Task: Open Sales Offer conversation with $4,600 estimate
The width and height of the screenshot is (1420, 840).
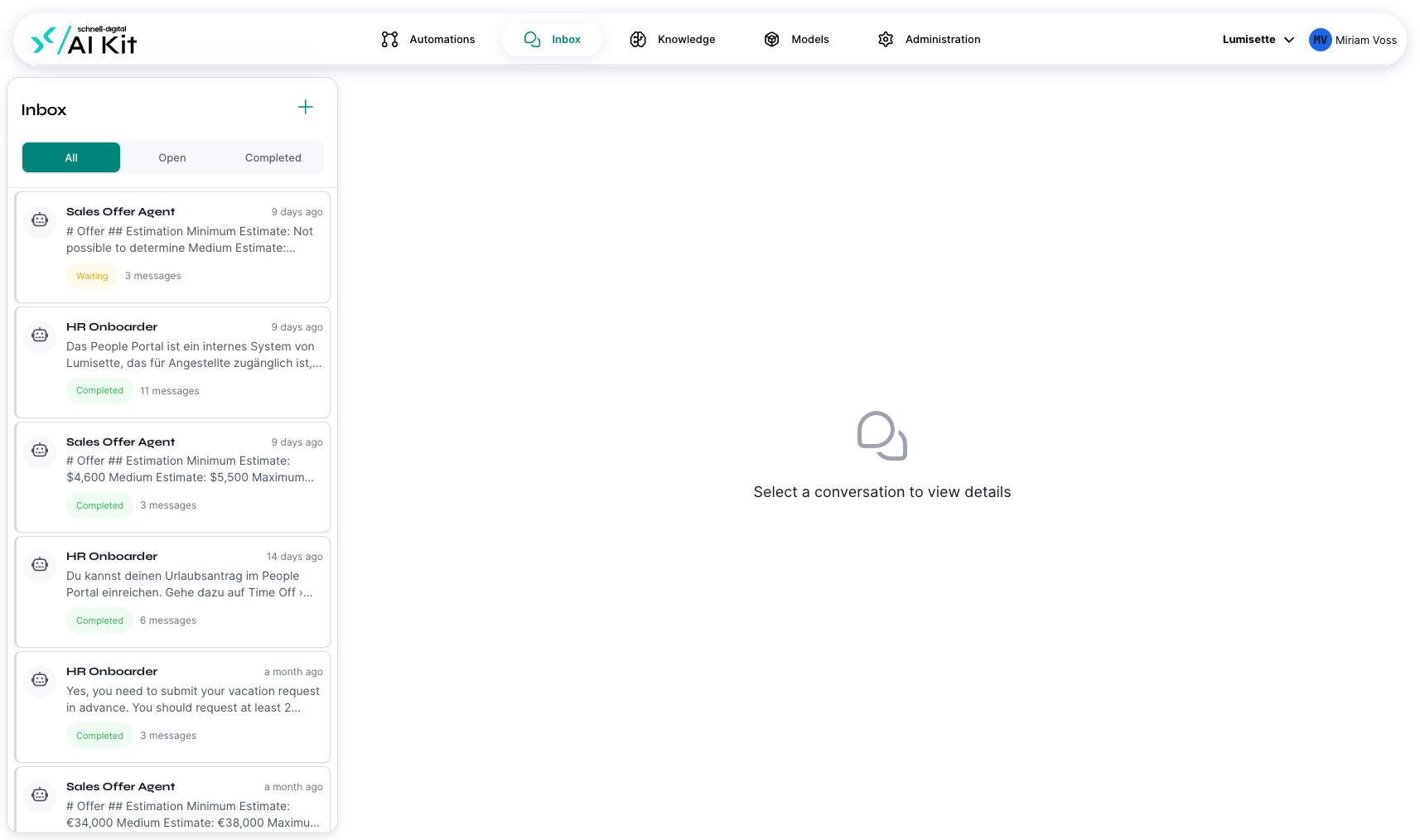Action: (x=172, y=477)
